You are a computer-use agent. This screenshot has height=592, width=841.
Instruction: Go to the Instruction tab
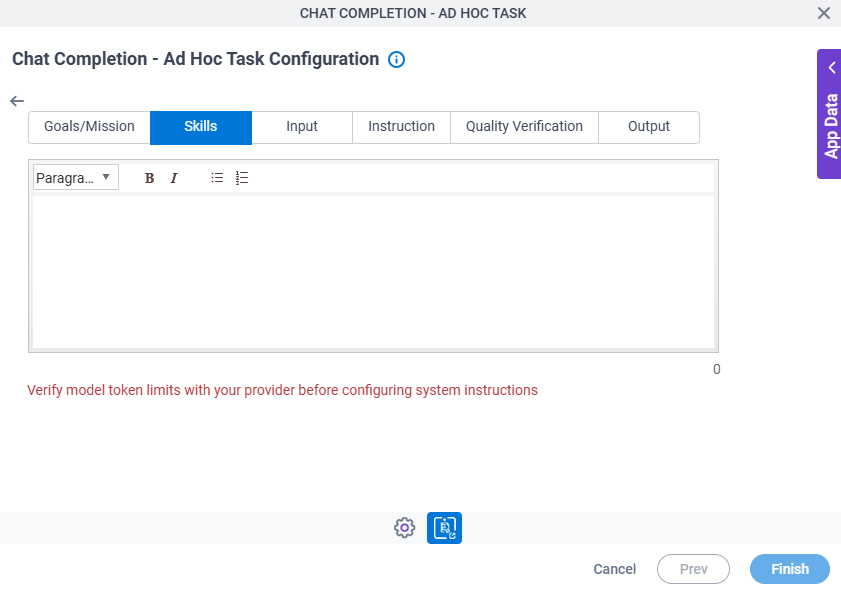[x=401, y=127]
